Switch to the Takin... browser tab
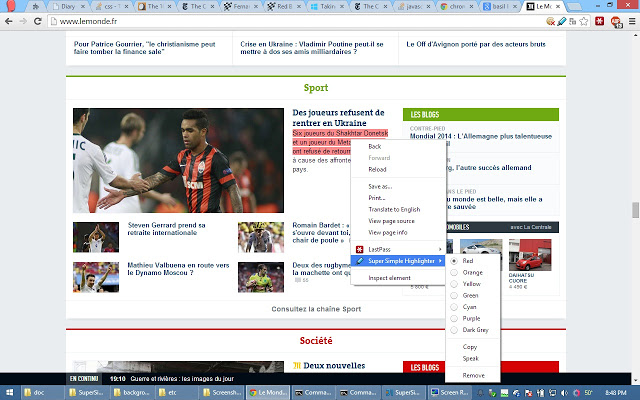640x400 pixels. tap(327, 7)
